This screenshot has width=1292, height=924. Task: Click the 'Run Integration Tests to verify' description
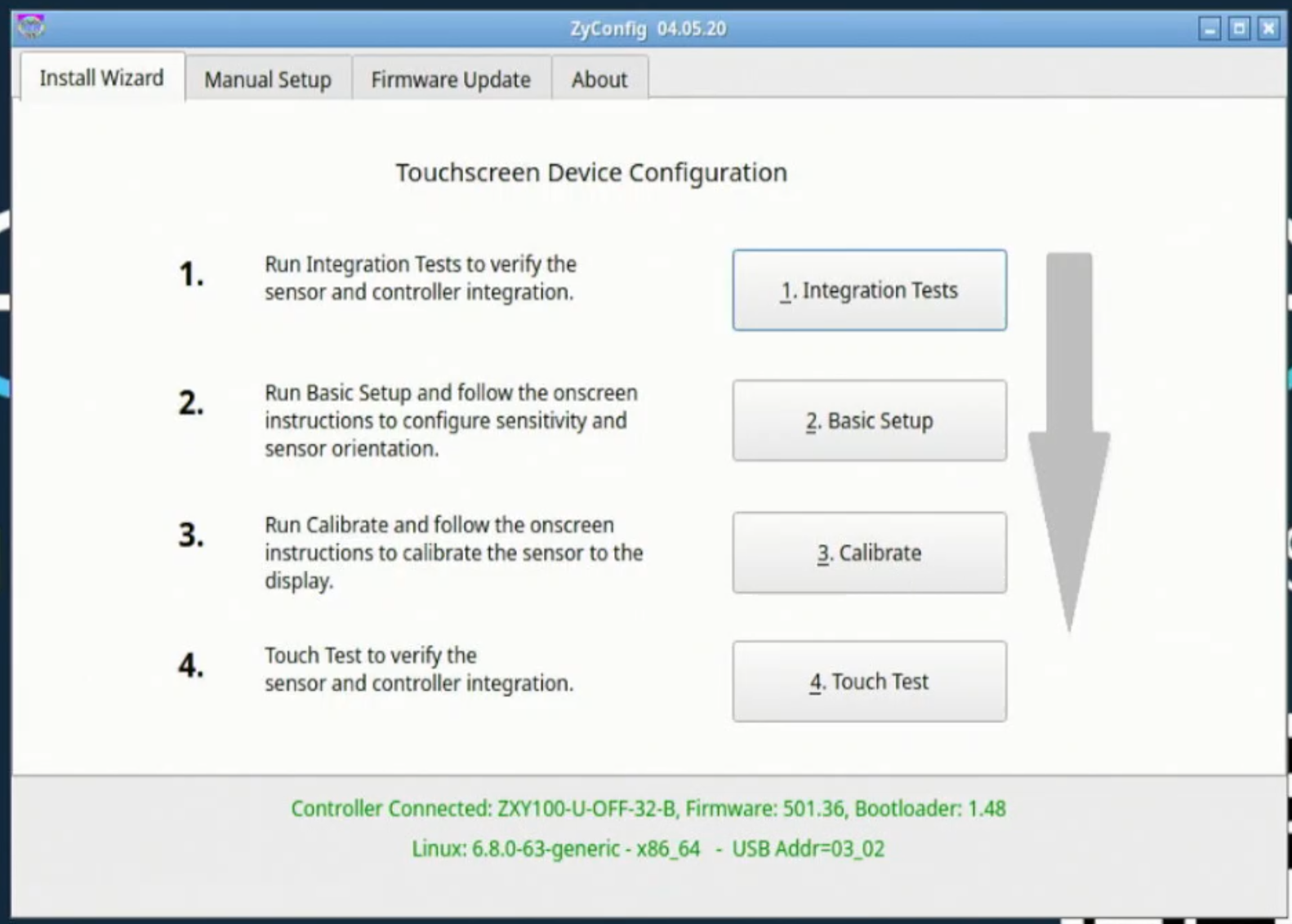click(421, 278)
